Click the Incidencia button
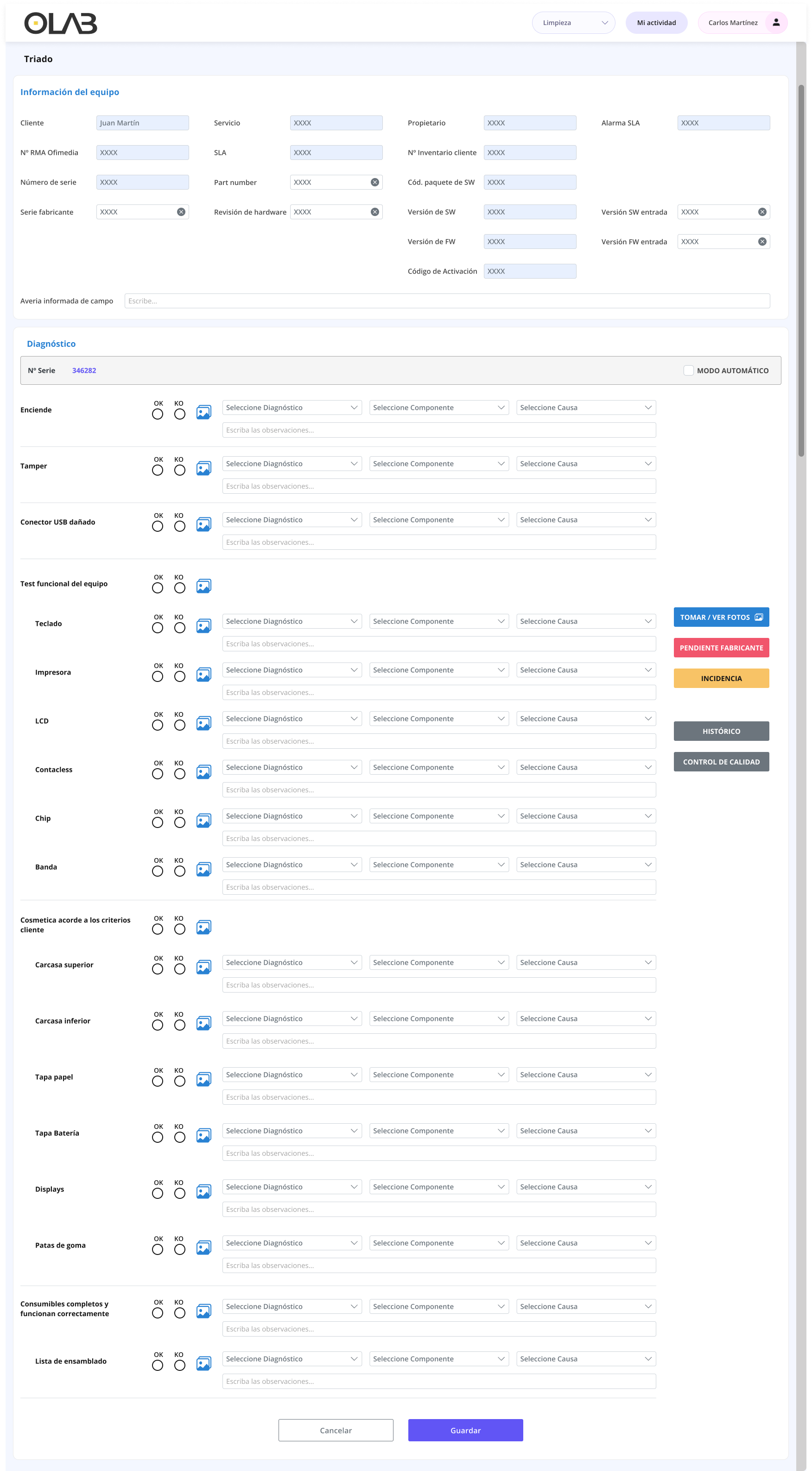 pos(721,678)
